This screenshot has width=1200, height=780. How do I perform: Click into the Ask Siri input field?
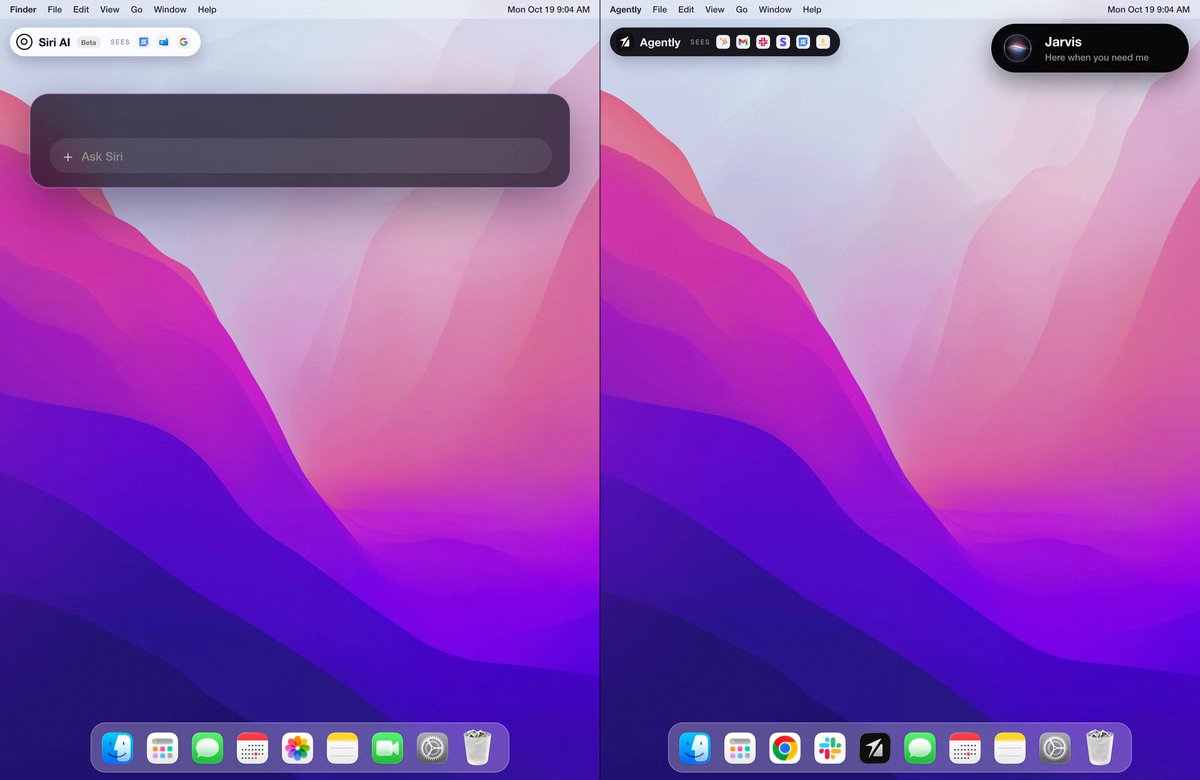[x=300, y=156]
